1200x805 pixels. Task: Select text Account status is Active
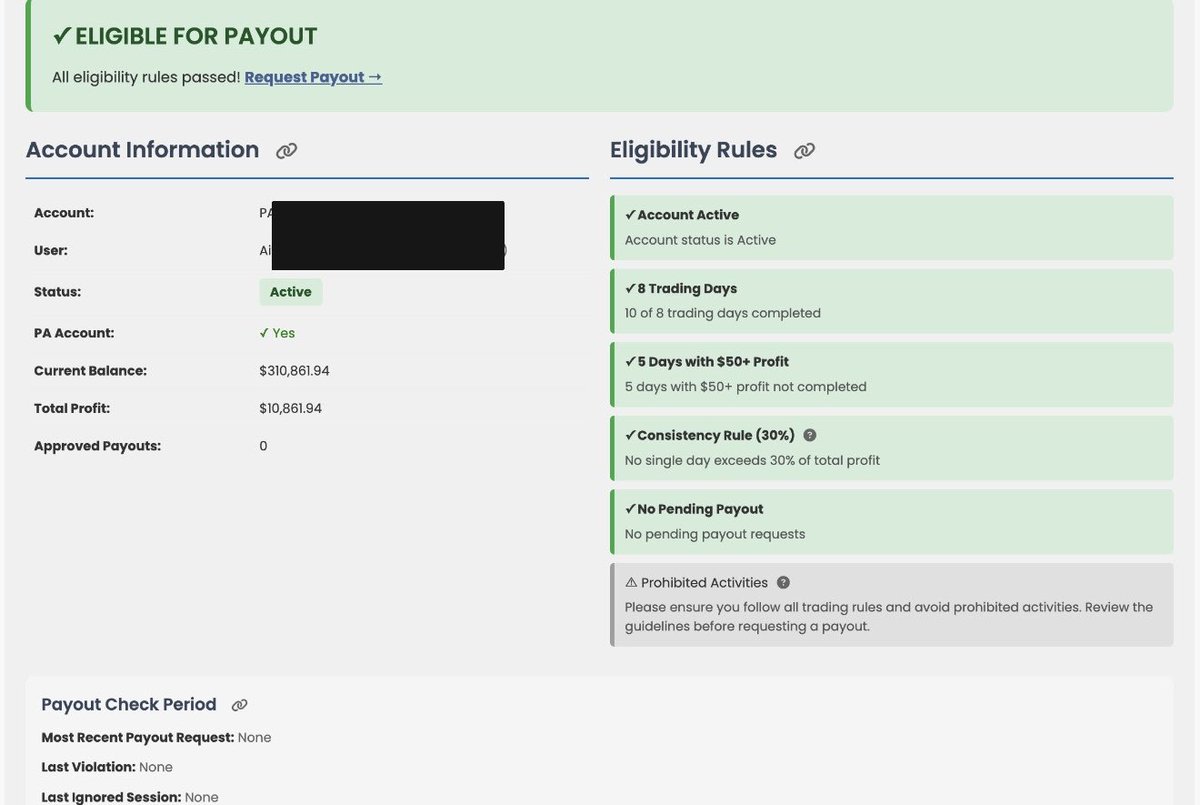[700, 240]
